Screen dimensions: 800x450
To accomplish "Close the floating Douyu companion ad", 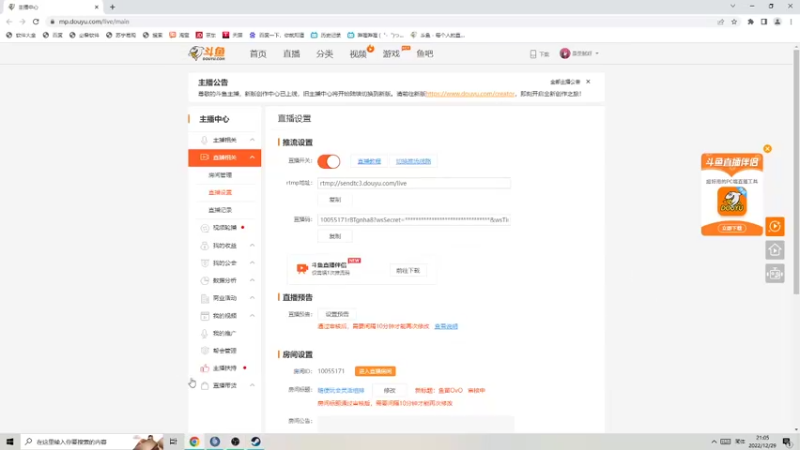I will [767, 149].
